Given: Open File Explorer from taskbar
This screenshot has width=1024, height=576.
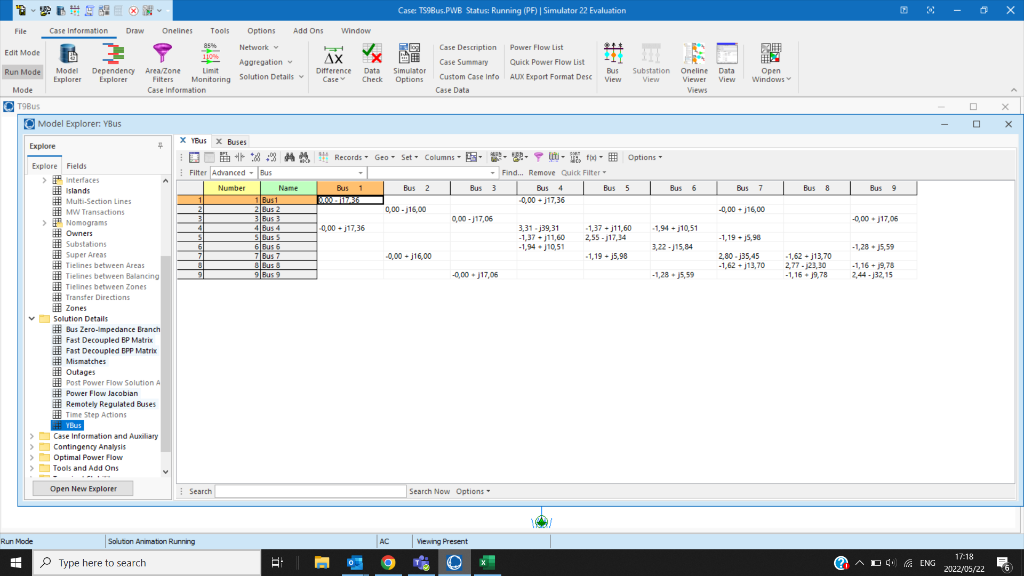Looking at the screenshot, I should click(x=321, y=562).
